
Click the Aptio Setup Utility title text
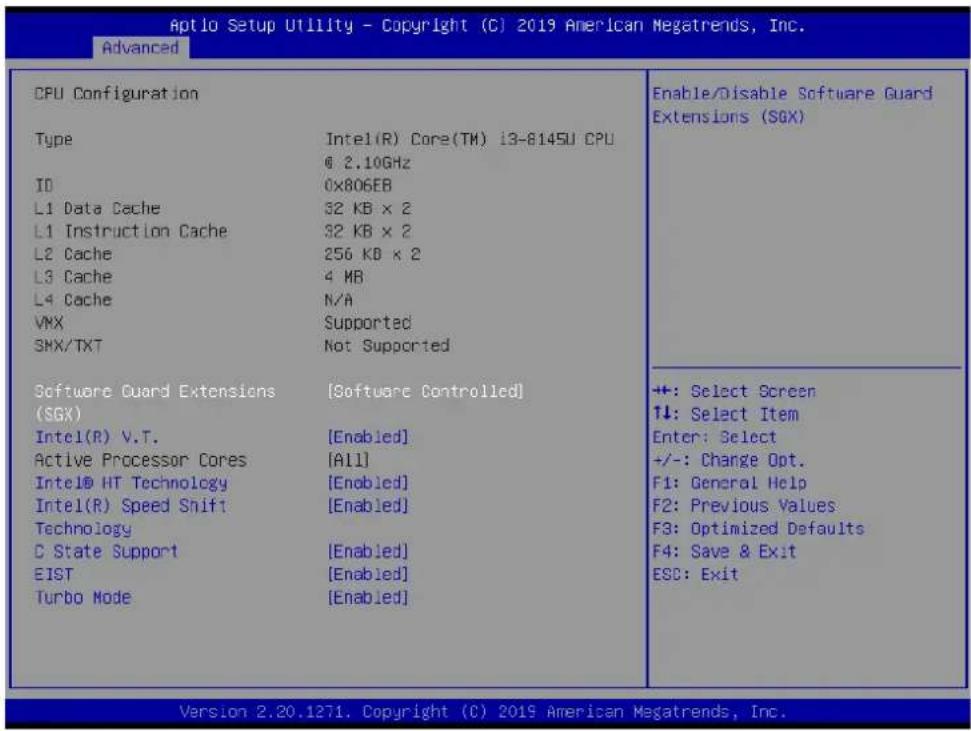pyautogui.click(x=487, y=25)
